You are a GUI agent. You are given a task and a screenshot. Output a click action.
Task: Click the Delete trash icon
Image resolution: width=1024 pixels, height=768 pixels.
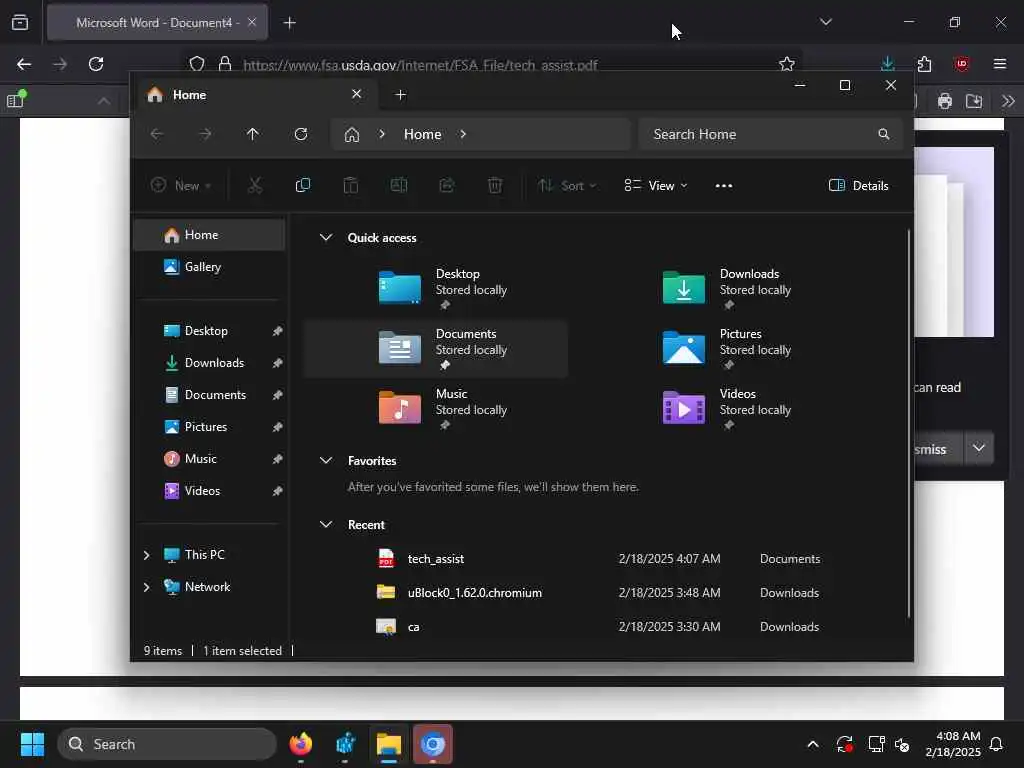[495, 185]
